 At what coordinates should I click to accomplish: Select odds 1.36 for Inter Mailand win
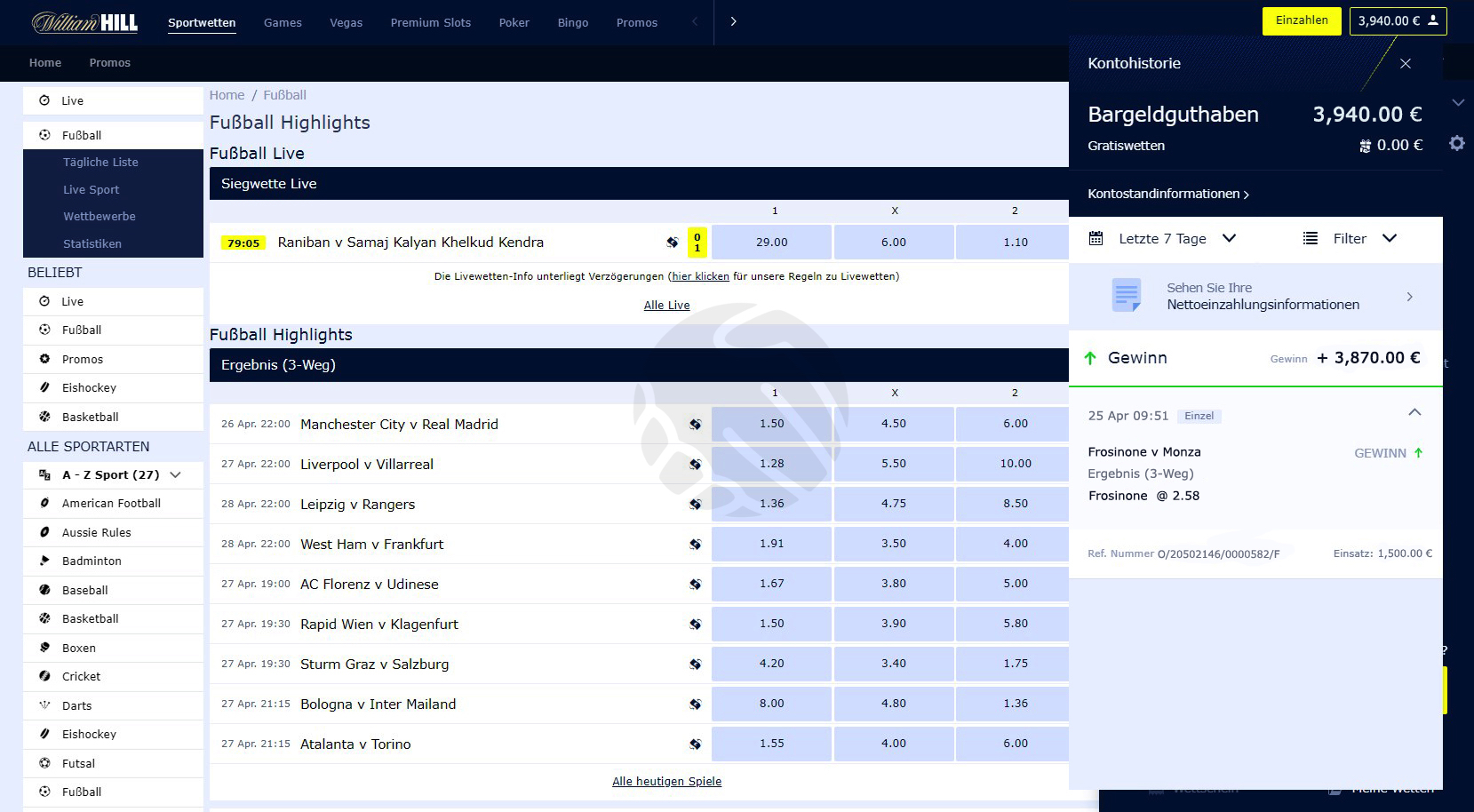(1015, 704)
